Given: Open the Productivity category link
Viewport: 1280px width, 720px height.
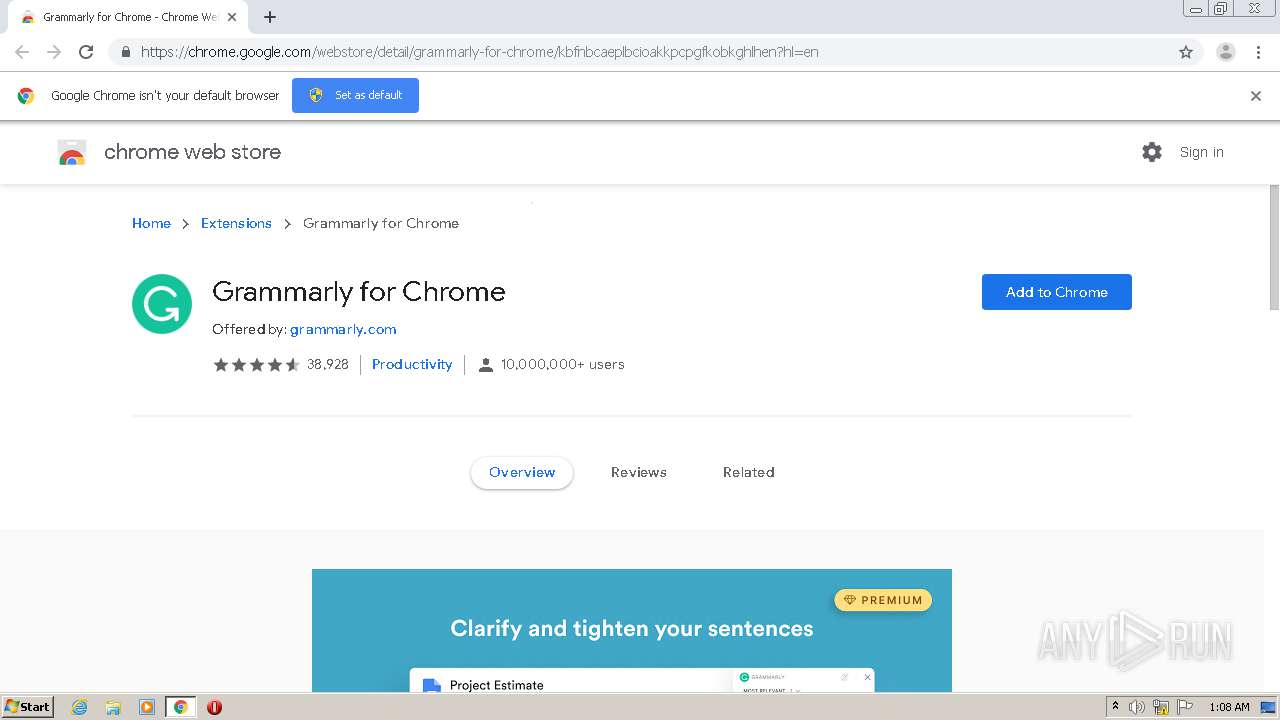Looking at the screenshot, I should (x=412, y=364).
